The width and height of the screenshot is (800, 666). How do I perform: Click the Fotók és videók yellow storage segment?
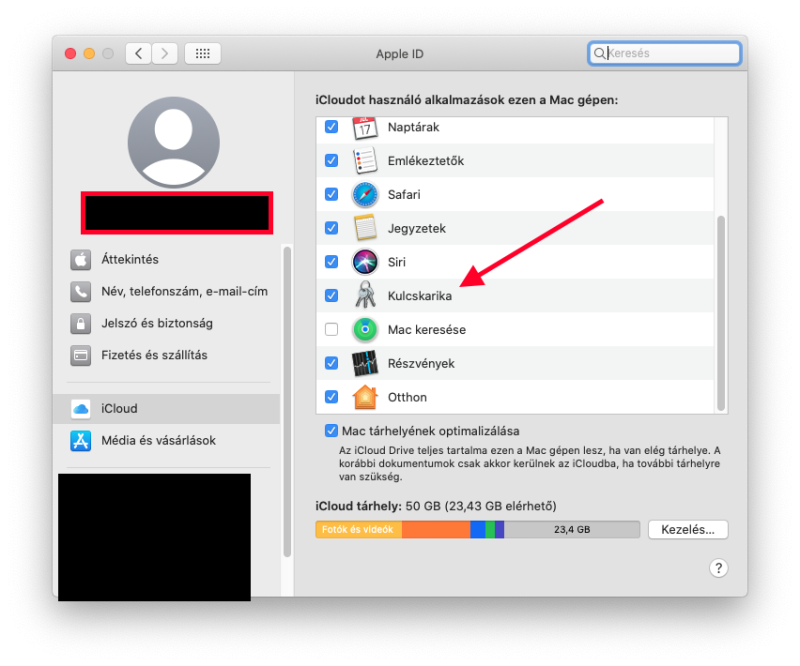point(359,530)
